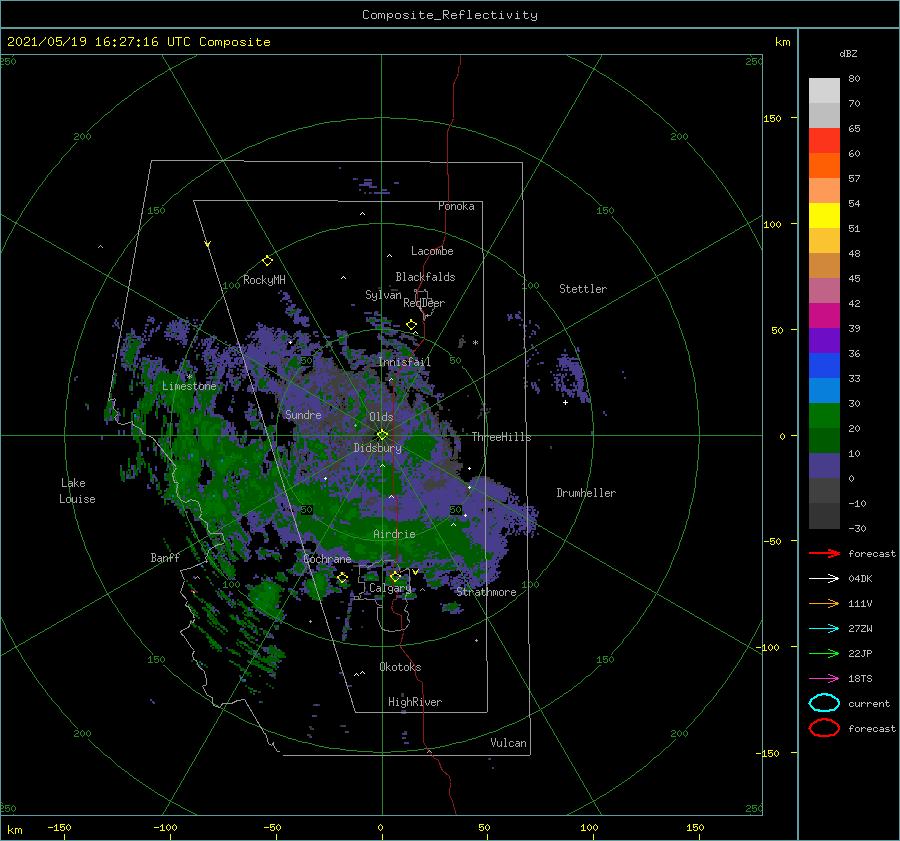
Task: Select the green swatch between 30 and 20
Action: pyautogui.click(x=824, y=416)
